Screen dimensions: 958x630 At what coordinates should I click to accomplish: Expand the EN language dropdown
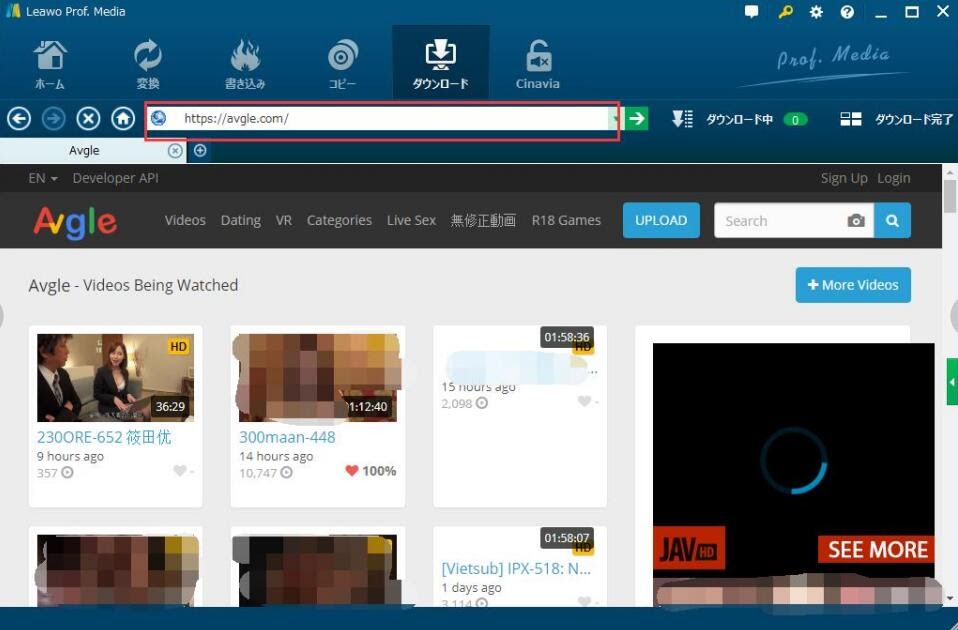tap(43, 178)
